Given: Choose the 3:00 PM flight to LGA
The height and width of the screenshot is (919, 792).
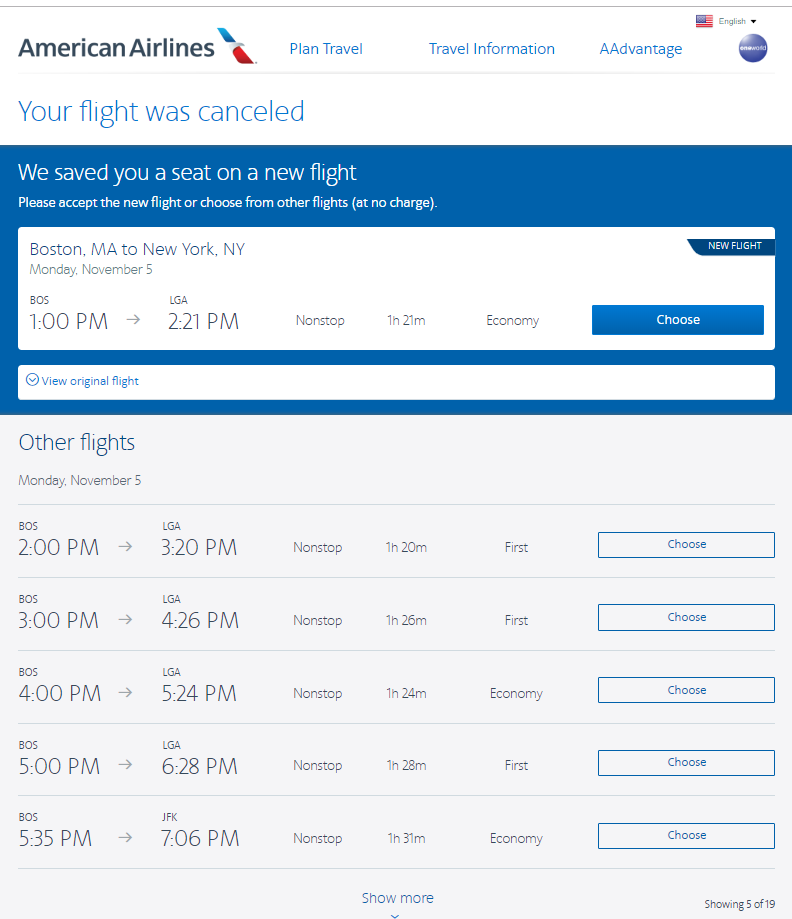Looking at the screenshot, I should click(686, 618).
